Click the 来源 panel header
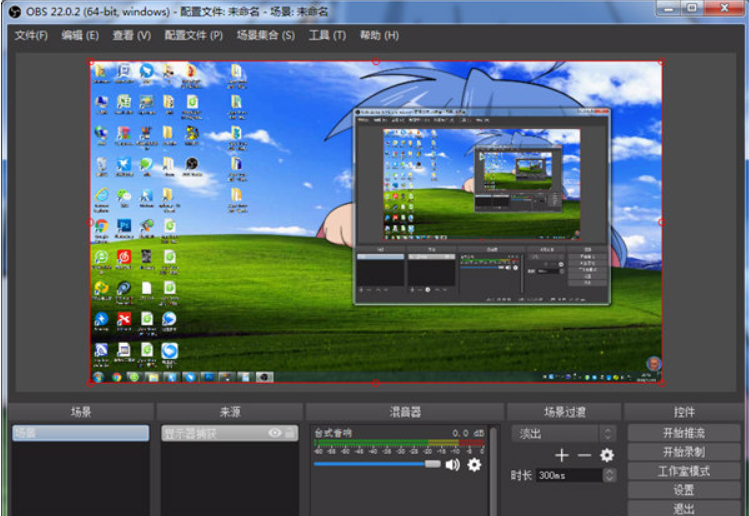Screen dimensions: 749x516 pyautogui.click(x=230, y=412)
